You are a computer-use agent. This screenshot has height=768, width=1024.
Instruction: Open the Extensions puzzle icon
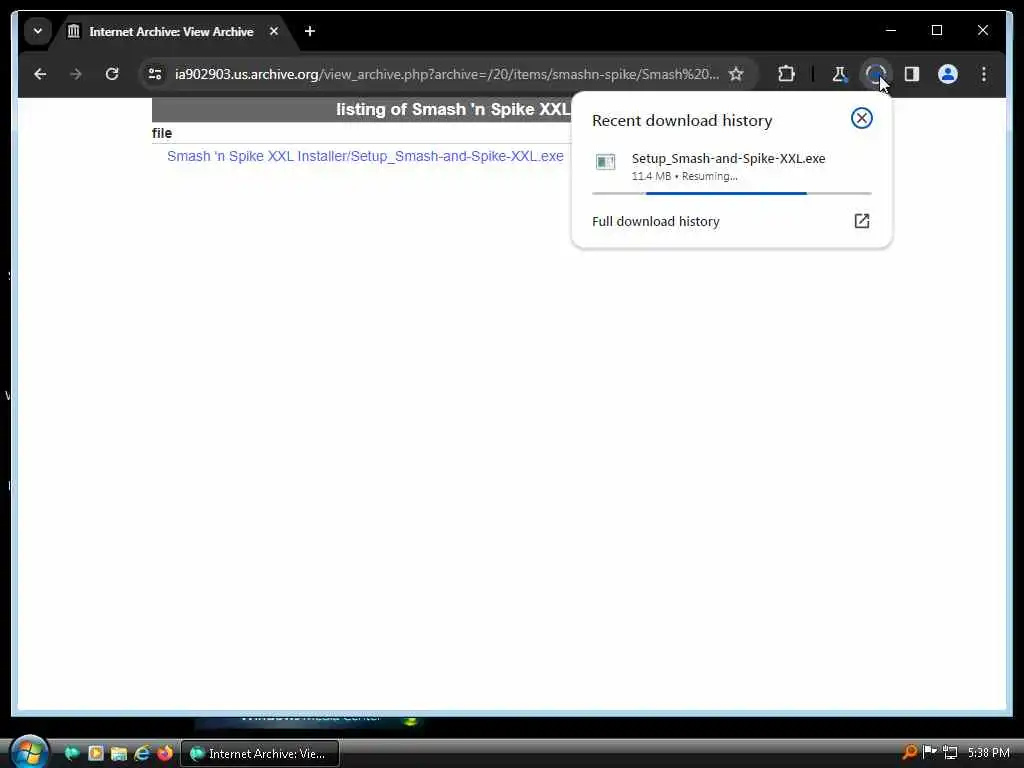coord(786,74)
